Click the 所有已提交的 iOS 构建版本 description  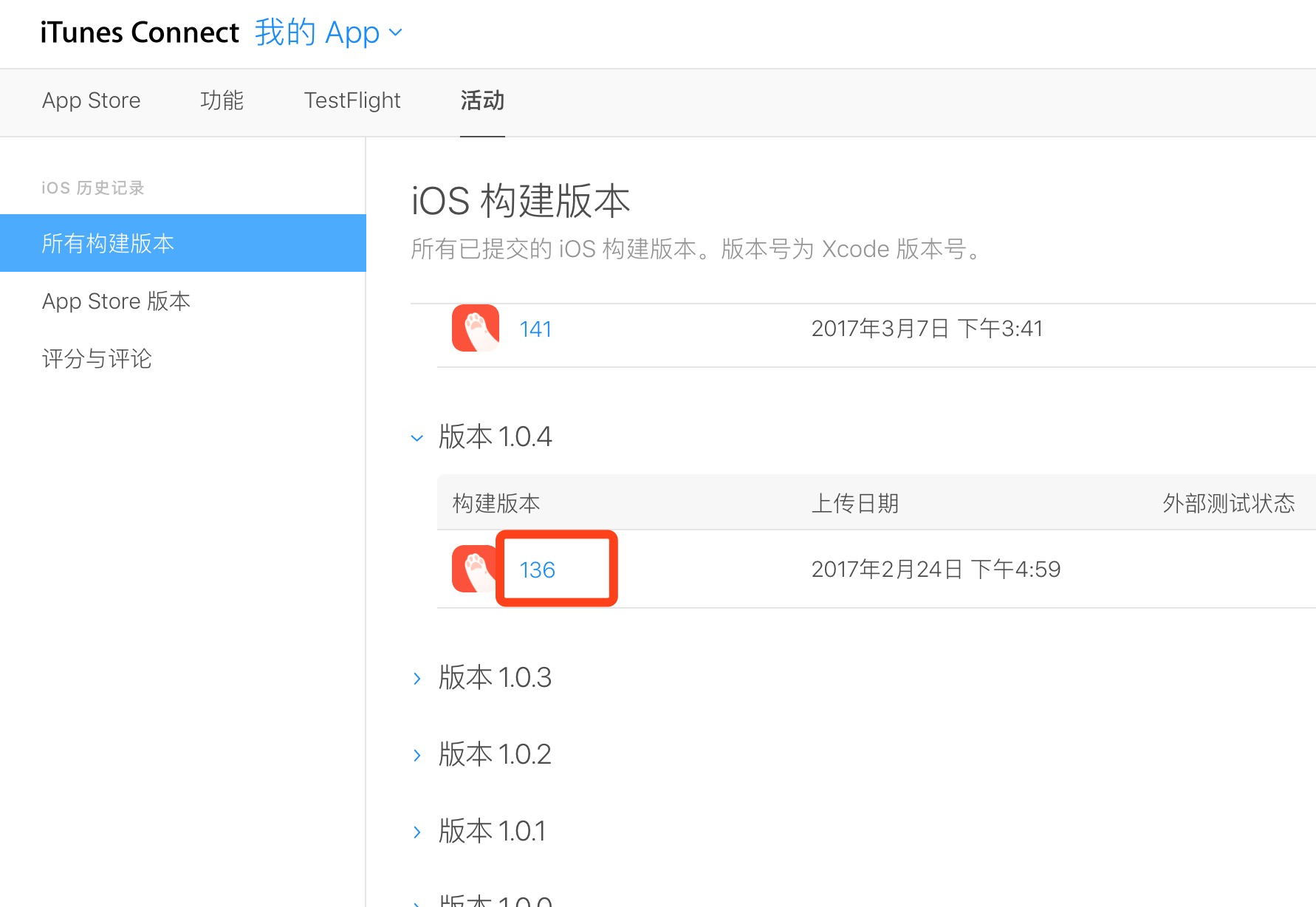pyautogui.click(x=696, y=249)
